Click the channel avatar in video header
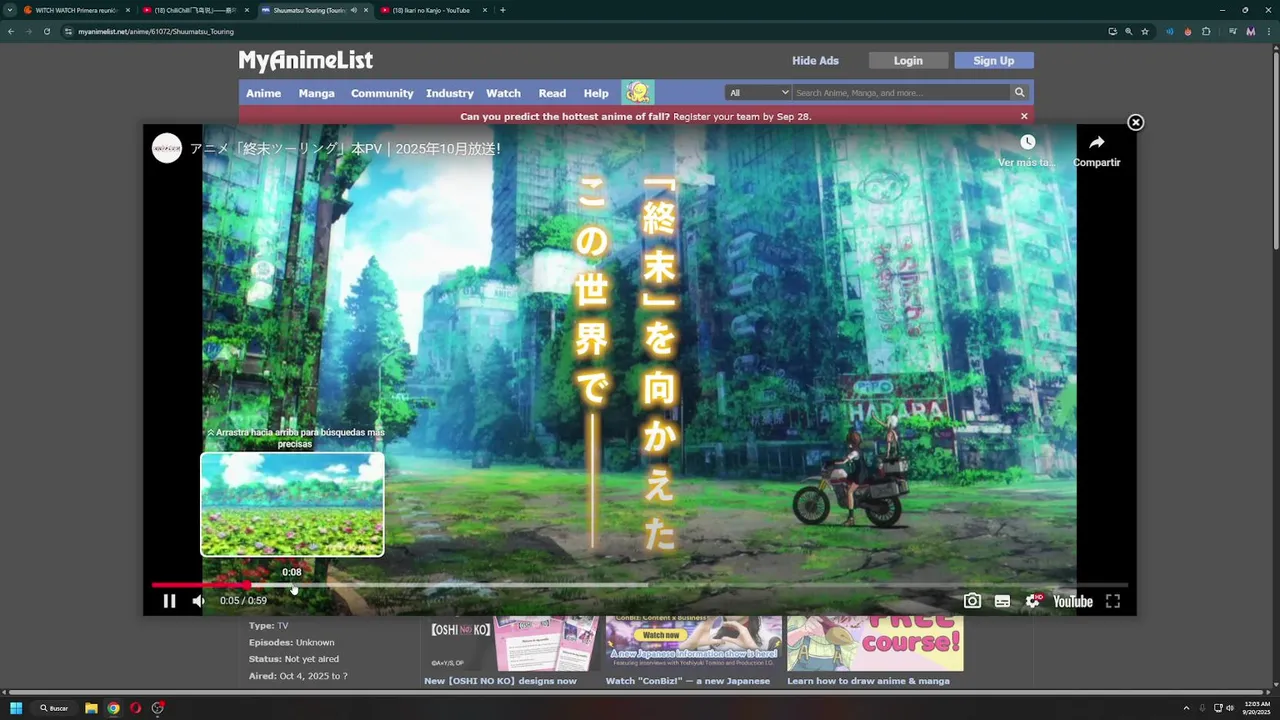 pyautogui.click(x=167, y=148)
